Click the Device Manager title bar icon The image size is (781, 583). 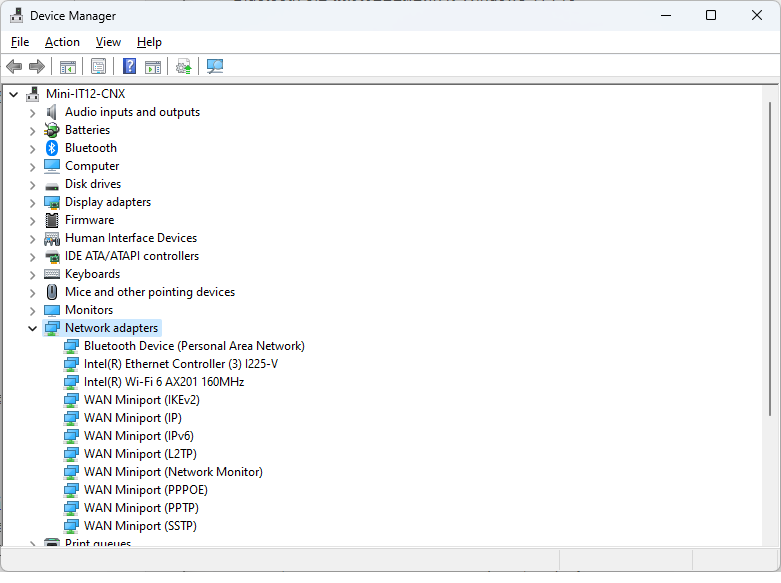click(16, 15)
